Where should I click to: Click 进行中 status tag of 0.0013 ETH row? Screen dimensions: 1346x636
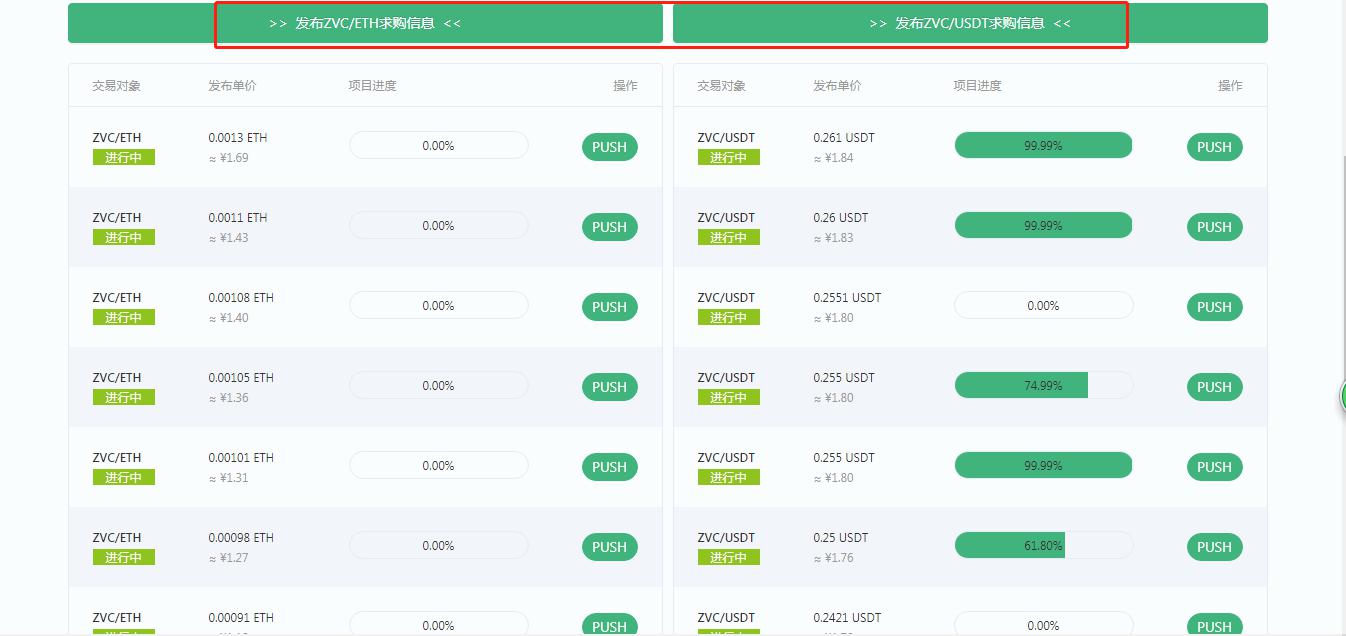point(124,157)
